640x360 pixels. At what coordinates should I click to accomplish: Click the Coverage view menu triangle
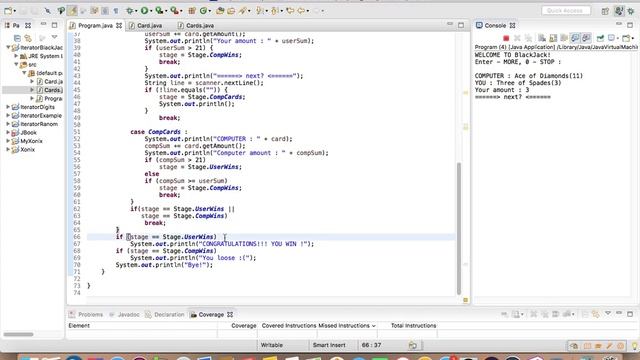coord(608,313)
